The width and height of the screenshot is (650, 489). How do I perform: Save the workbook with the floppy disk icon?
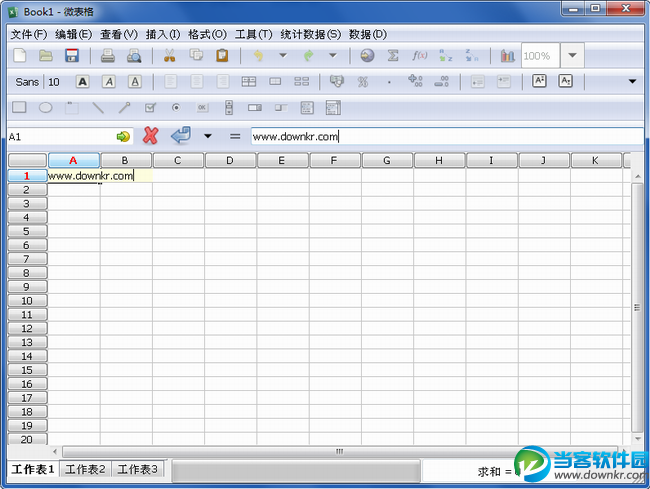(72, 55)
